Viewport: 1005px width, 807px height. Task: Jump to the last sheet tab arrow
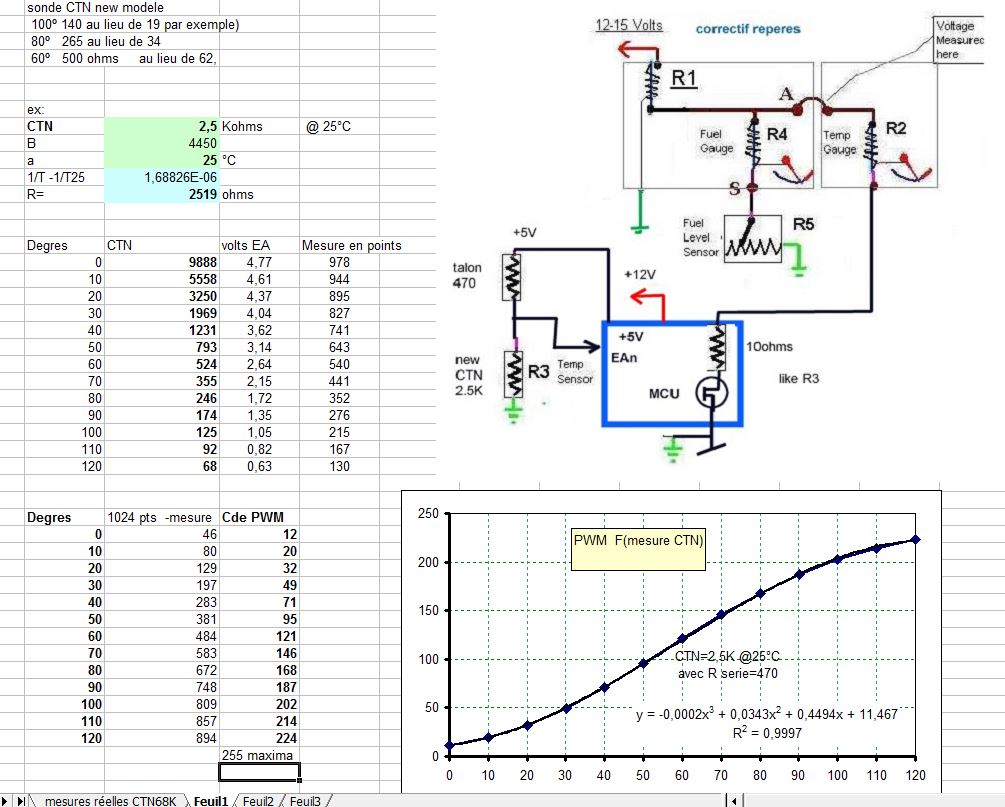pyautogui.click(x=21, y=801)
